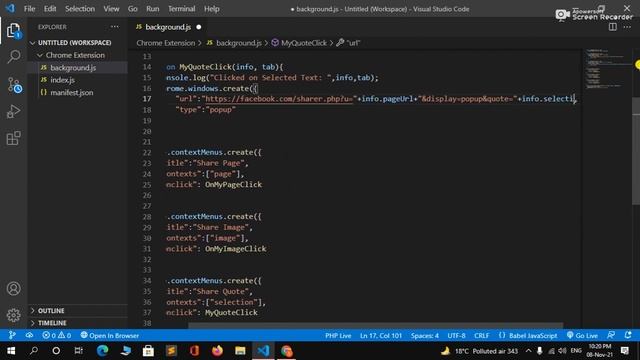
Task: Change CRLF end of line sequence
Action: [x=482, y=335]
